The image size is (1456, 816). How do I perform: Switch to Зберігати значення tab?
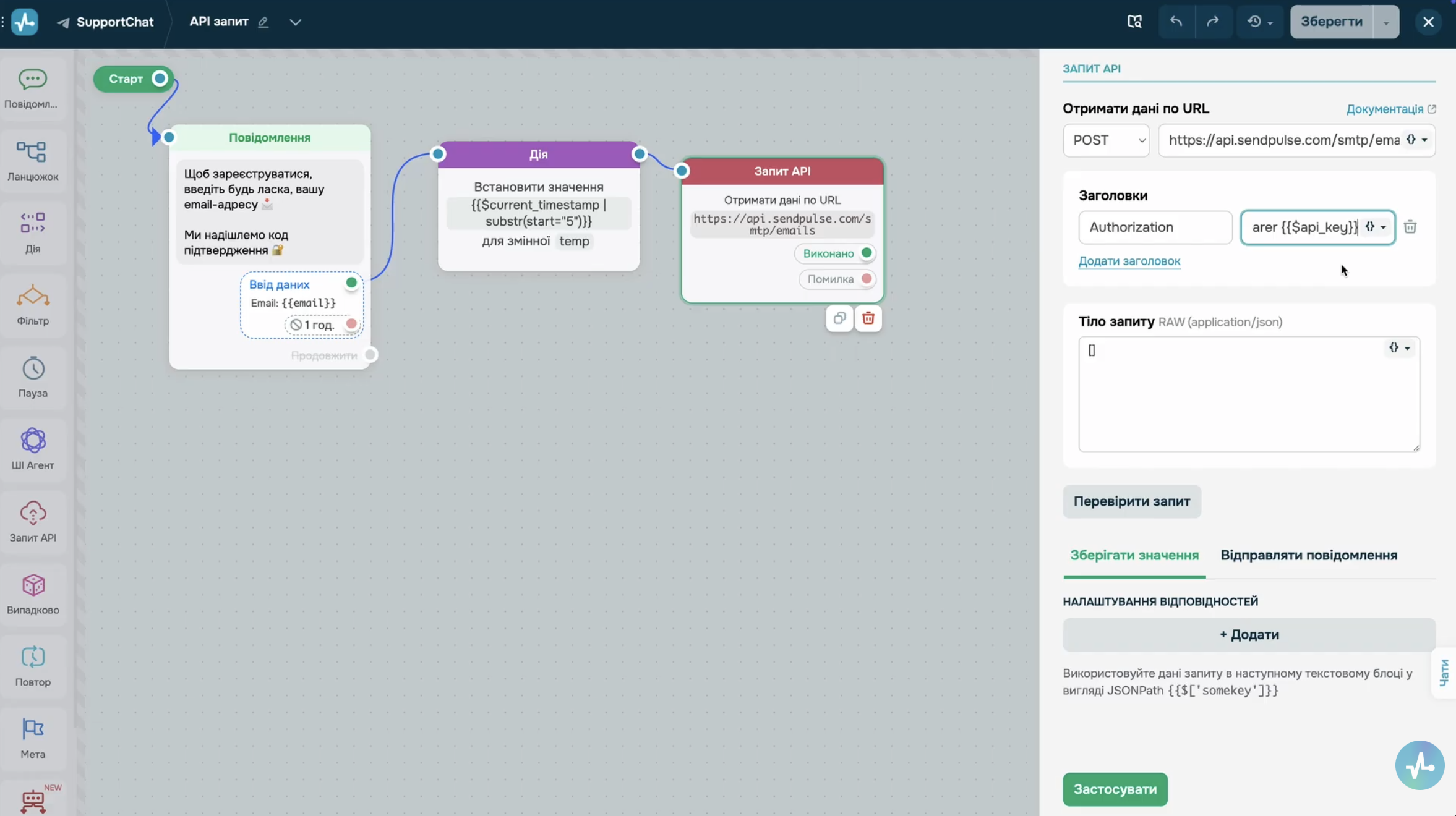pyautogui.click(x=1134, y=555)
